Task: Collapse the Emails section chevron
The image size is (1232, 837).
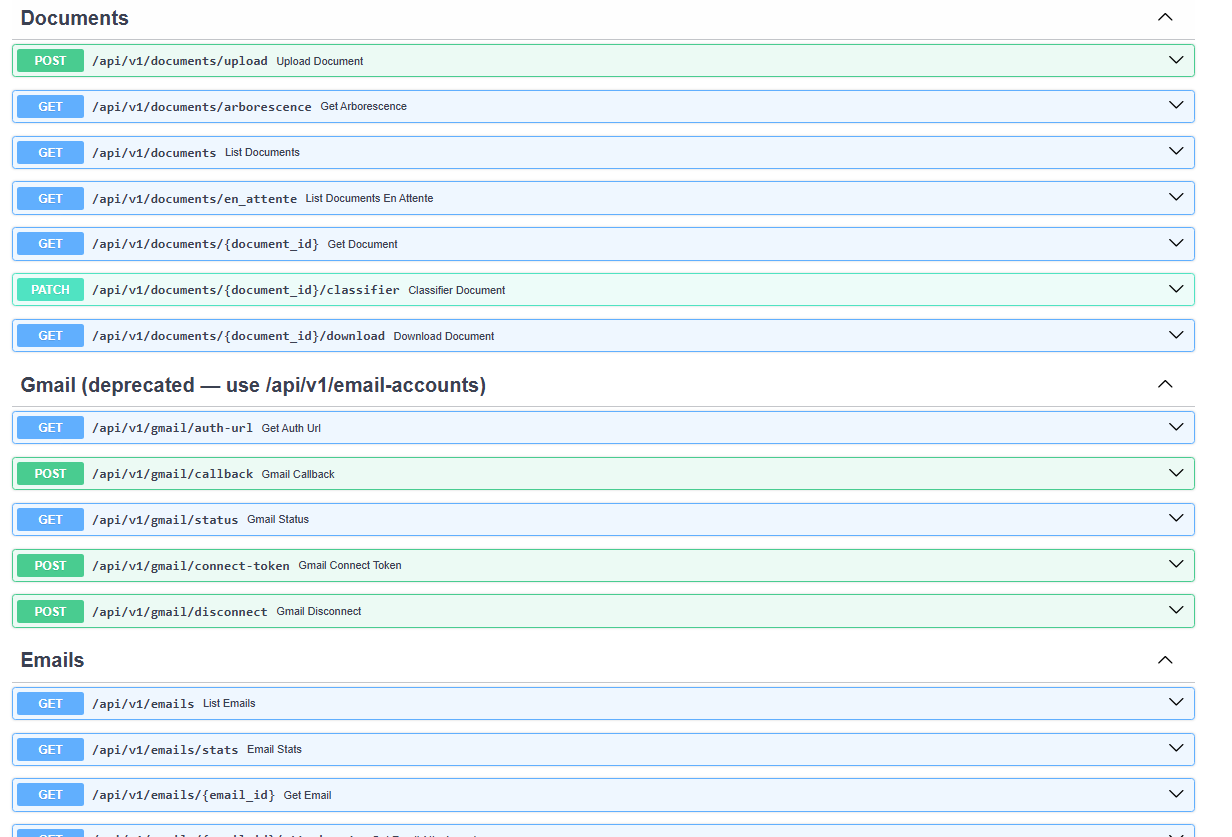Action: [x=1164, y=660]
